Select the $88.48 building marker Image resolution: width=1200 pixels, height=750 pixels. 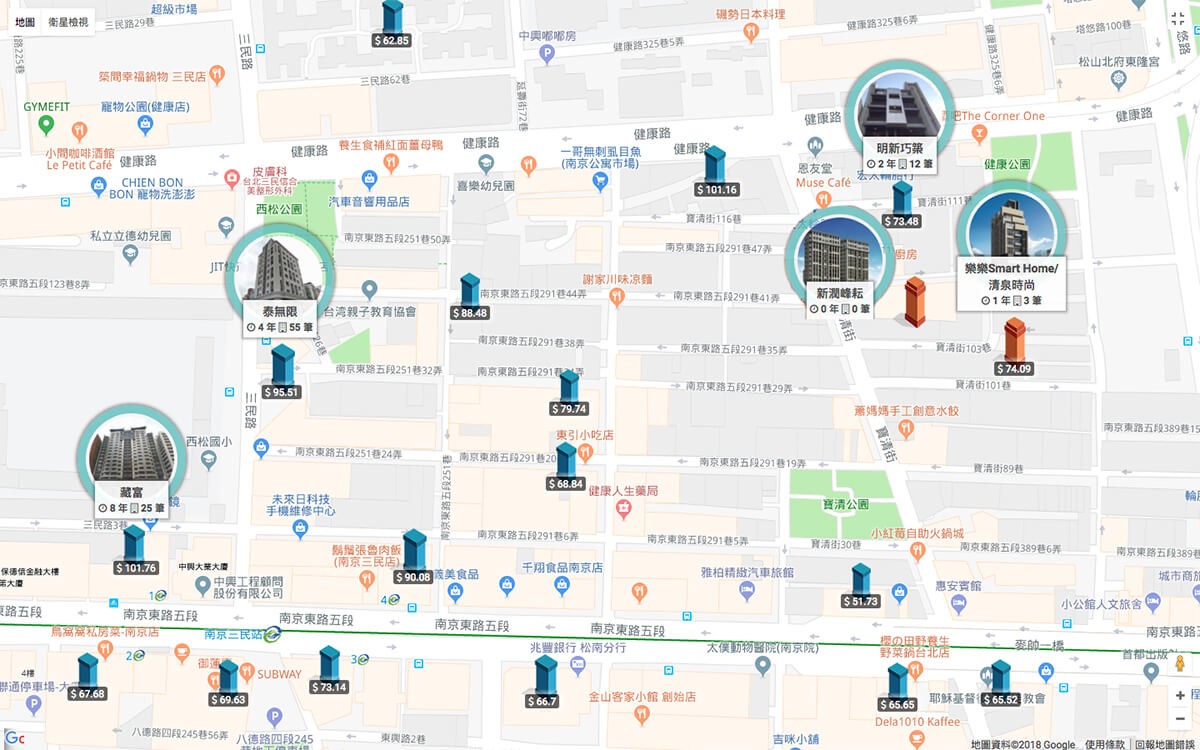coord(469,296)
